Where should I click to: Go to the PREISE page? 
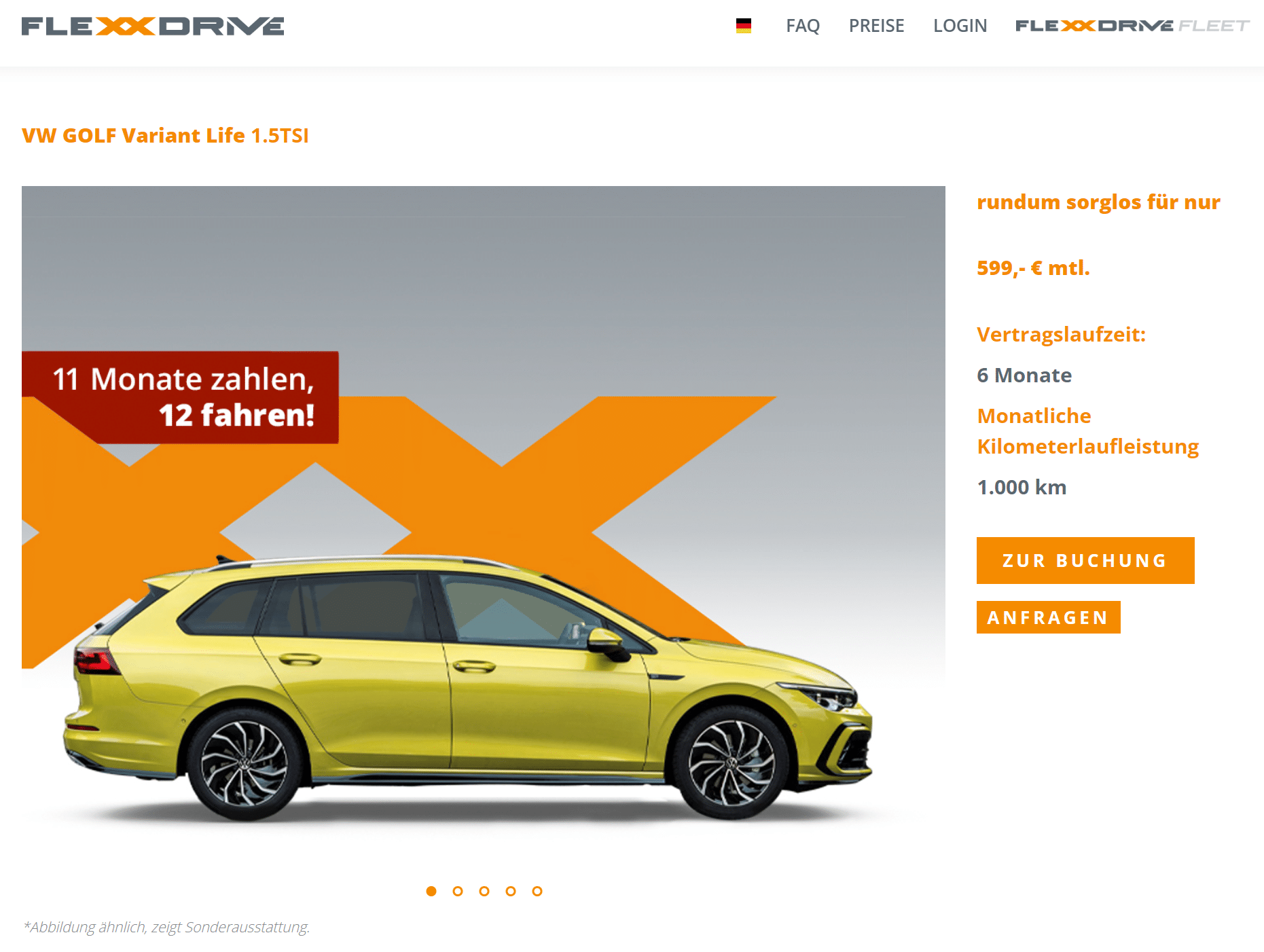(x=876, y=26)
